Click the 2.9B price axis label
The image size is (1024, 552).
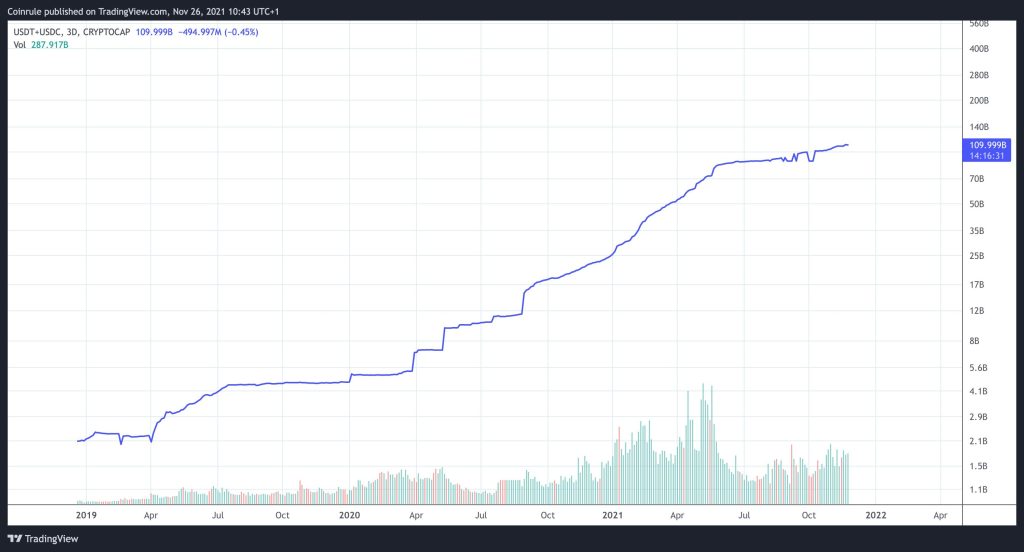(978, 417)
